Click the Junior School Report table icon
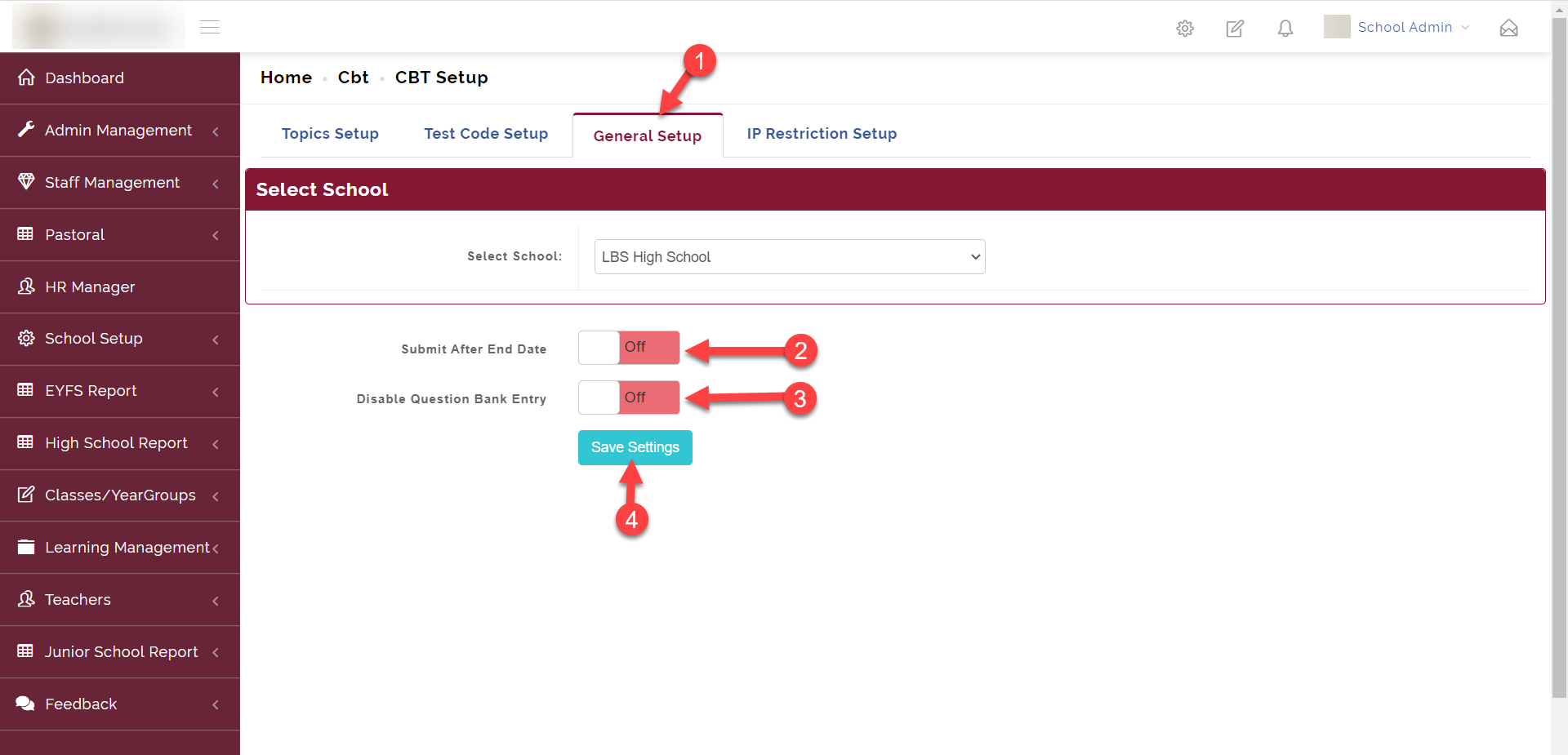 [x=25, y=651]
